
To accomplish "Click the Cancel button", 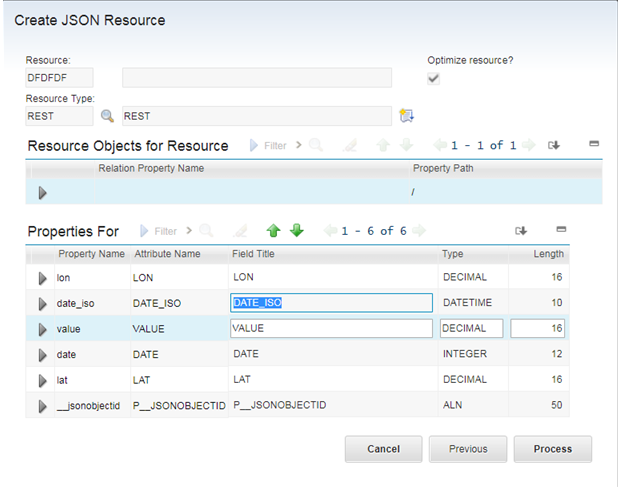I will pos(383,449).
